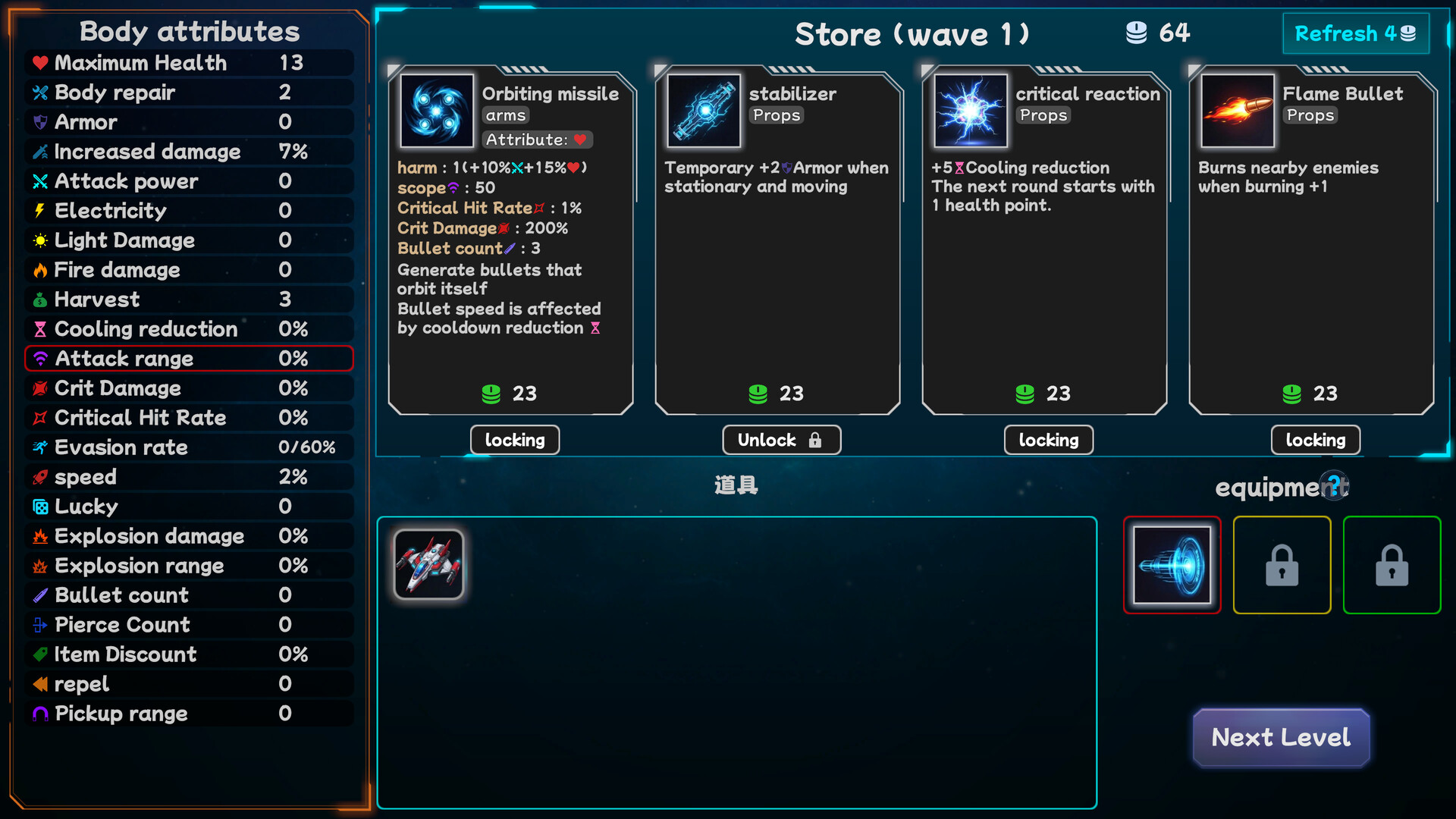Lock the Orbiting missile card

point(515,440)
